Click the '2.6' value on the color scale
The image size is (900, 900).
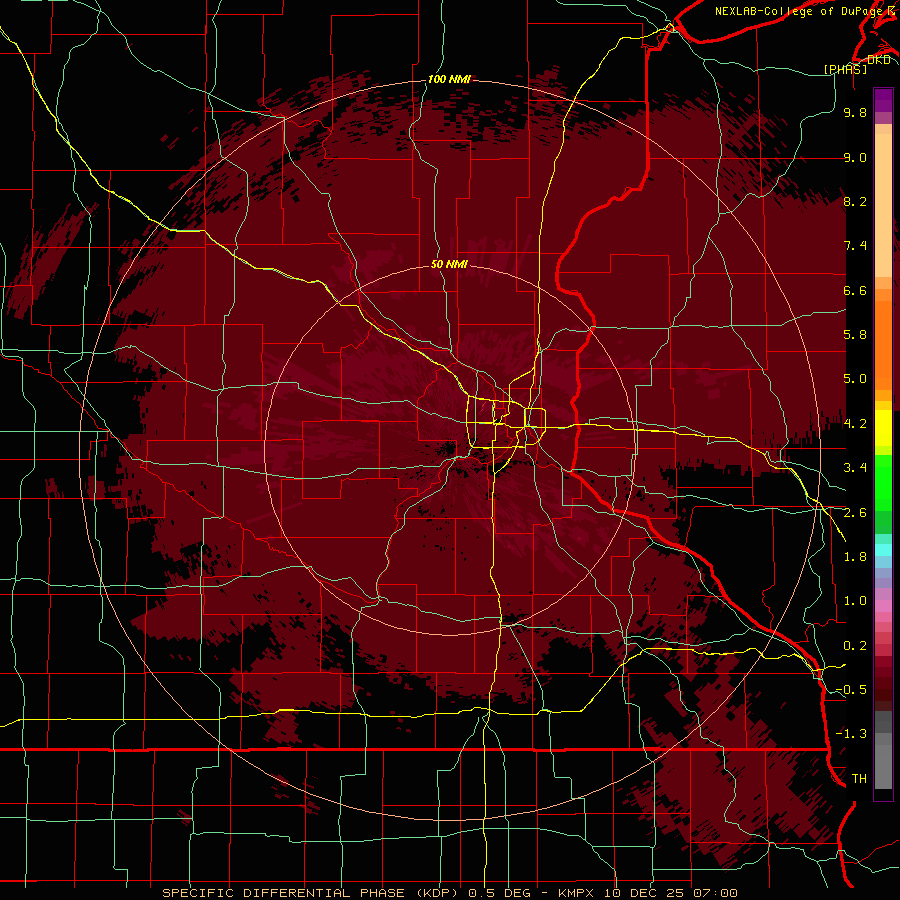855,513
